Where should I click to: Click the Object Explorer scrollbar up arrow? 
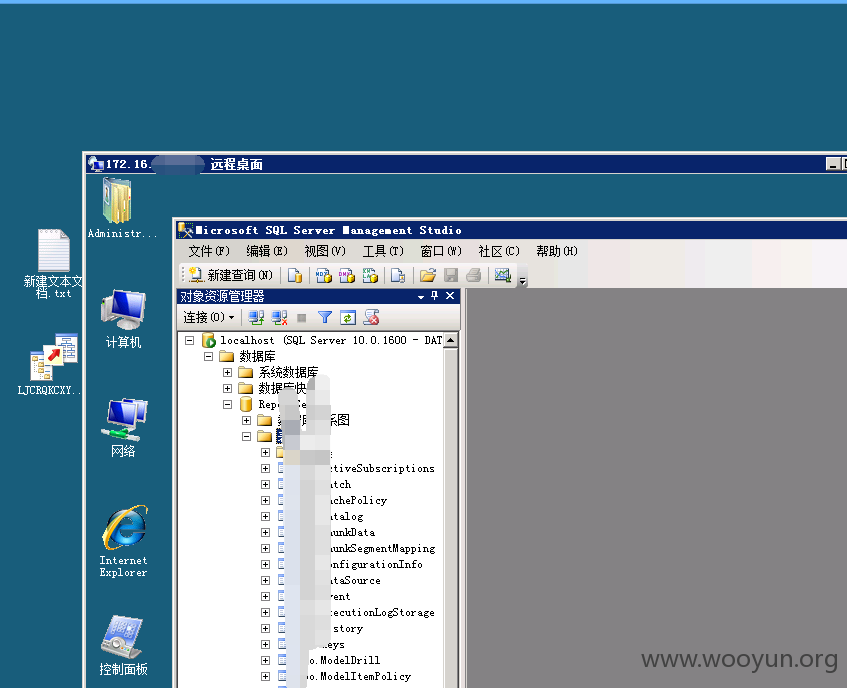pos(451,340)
